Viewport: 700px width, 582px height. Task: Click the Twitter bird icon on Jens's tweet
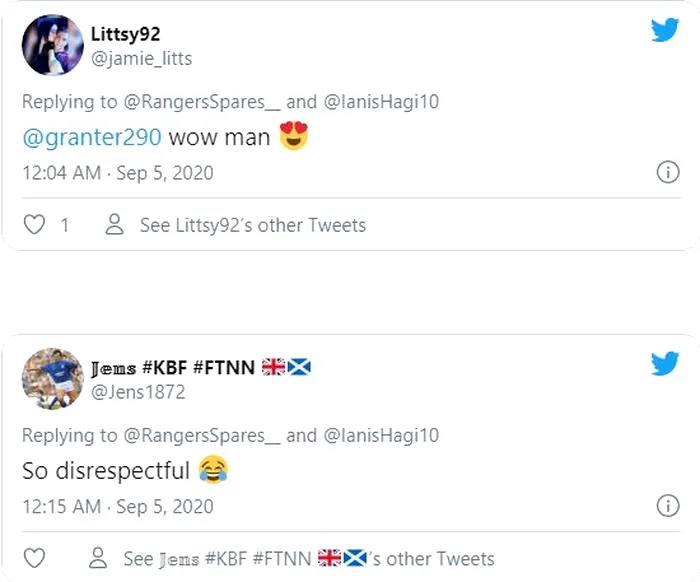point(665,363)
